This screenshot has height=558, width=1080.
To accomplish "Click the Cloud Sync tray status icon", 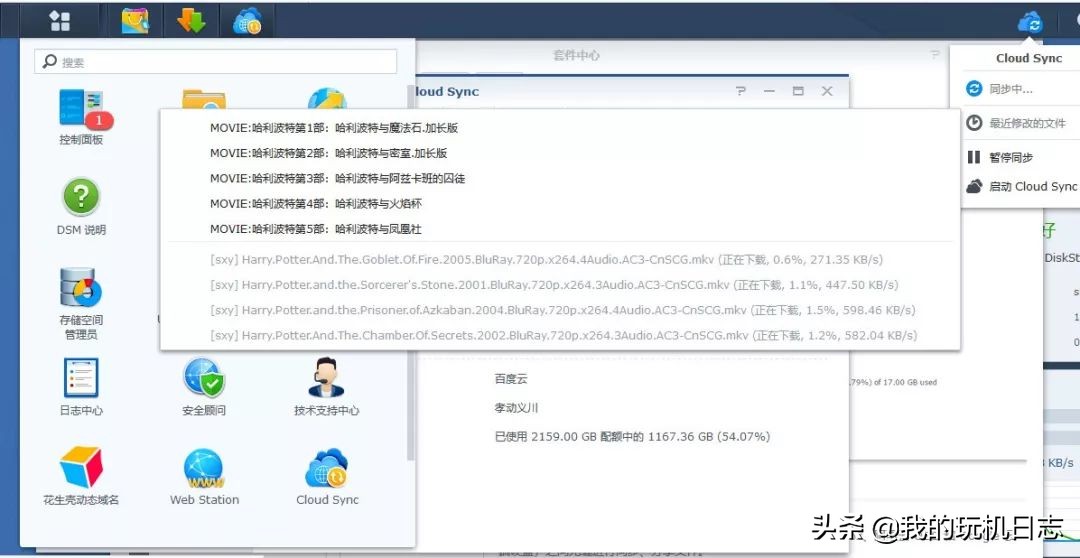I will [1030, 22].
